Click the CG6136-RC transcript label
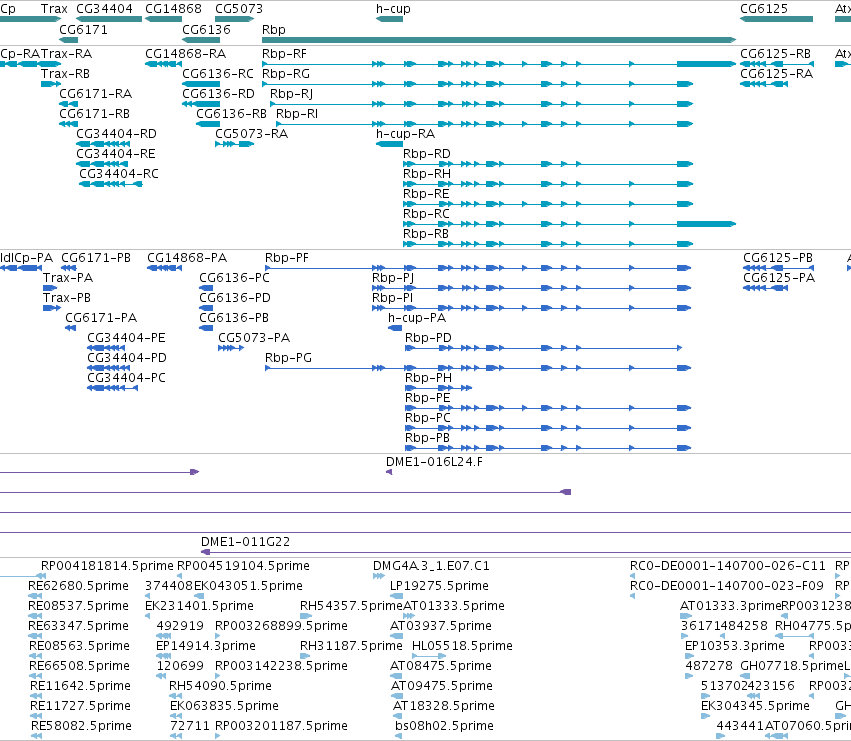Screen dimensions: 851x741 [x=218, y=74]
